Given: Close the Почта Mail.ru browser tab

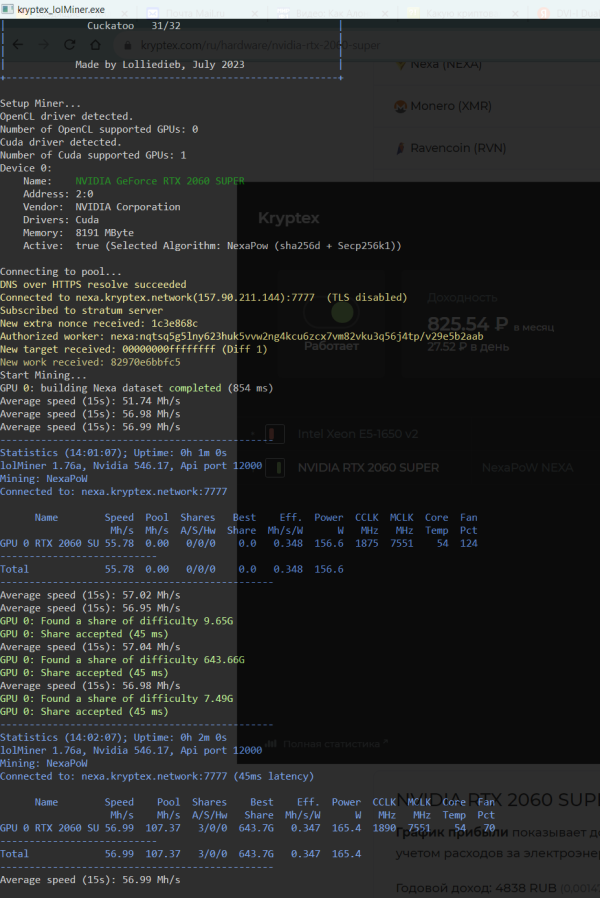Looking at the screenshot, I should [254, 13].
